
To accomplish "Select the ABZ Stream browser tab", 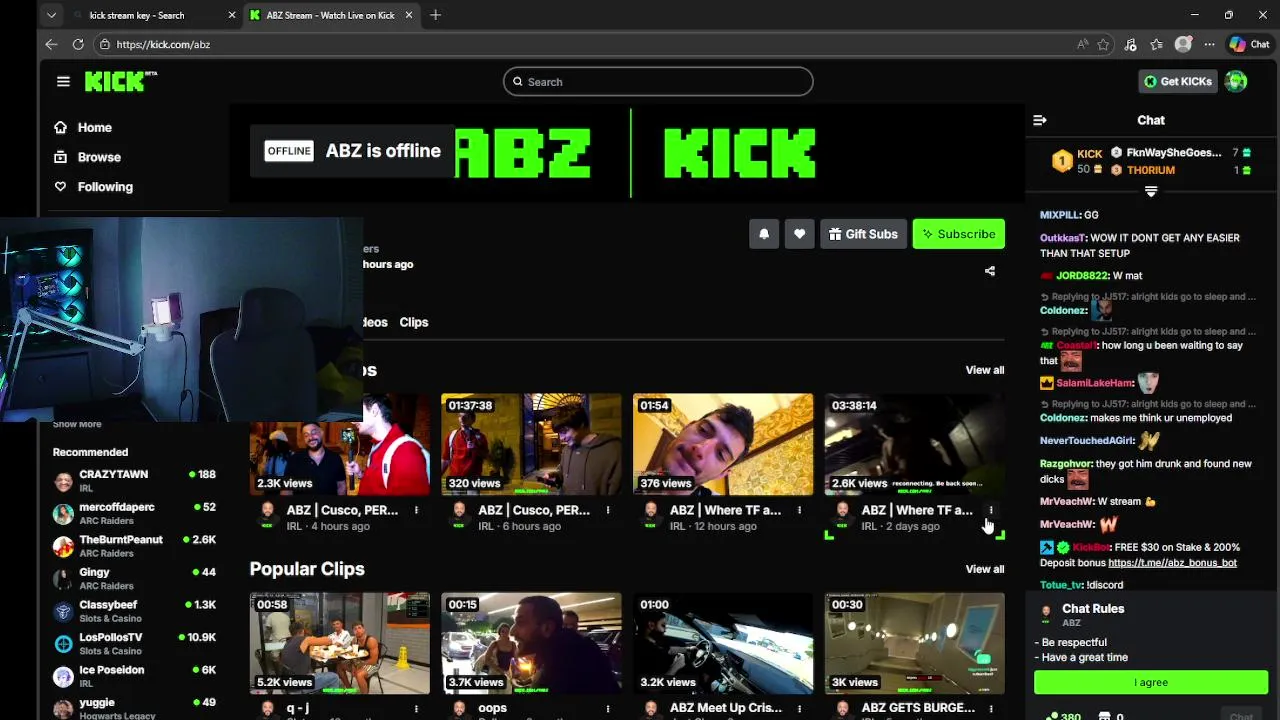I will 330,15.
